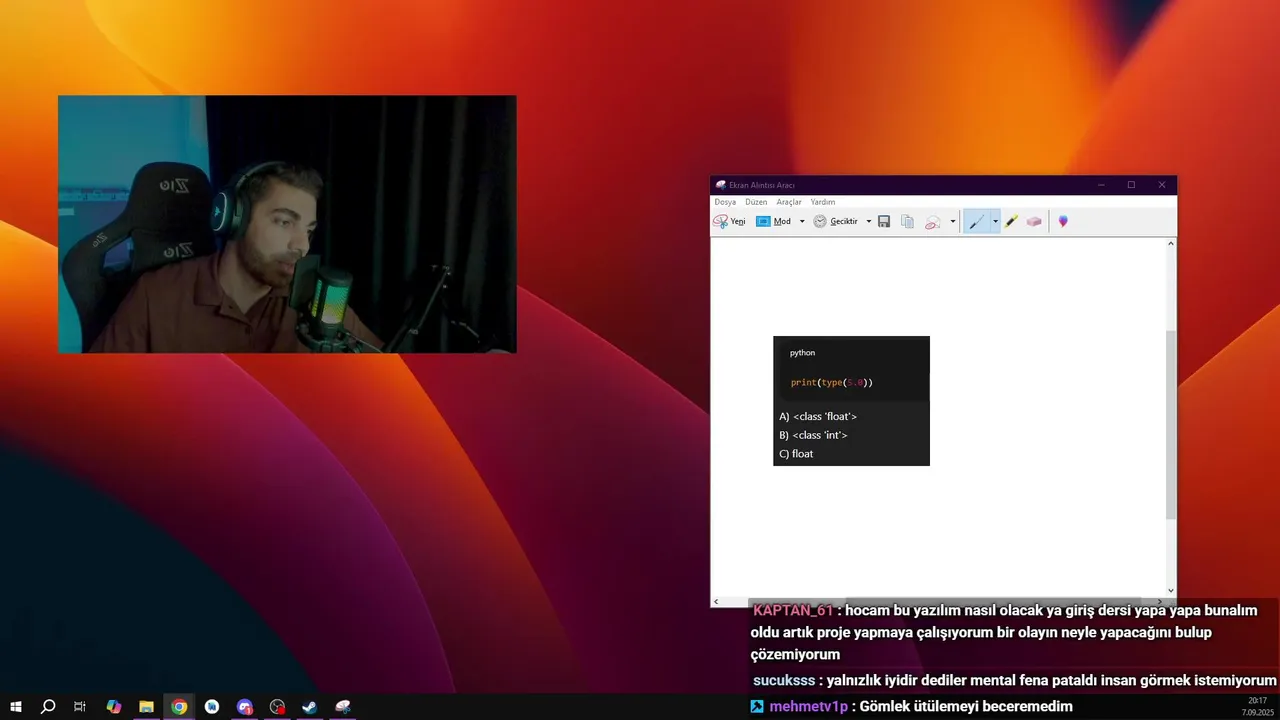
Task: Open Task View on the taskbar
Action: [x=80, y=707]
